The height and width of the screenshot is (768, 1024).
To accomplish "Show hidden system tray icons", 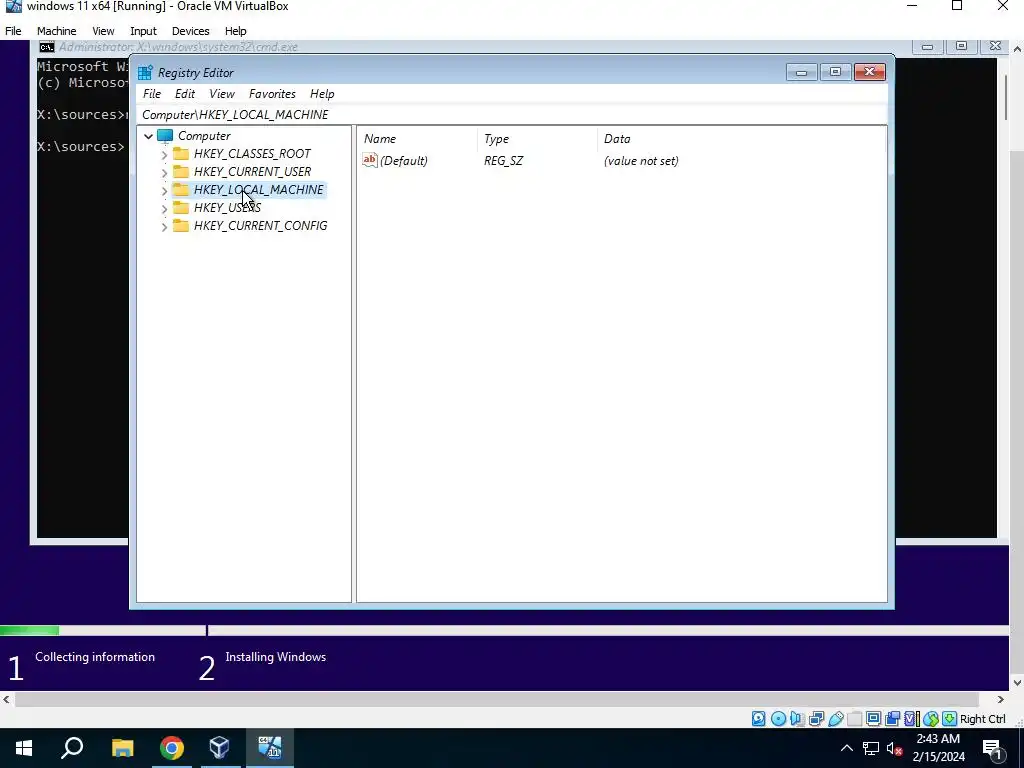I will pyautogui.click(x=846, y=748).
